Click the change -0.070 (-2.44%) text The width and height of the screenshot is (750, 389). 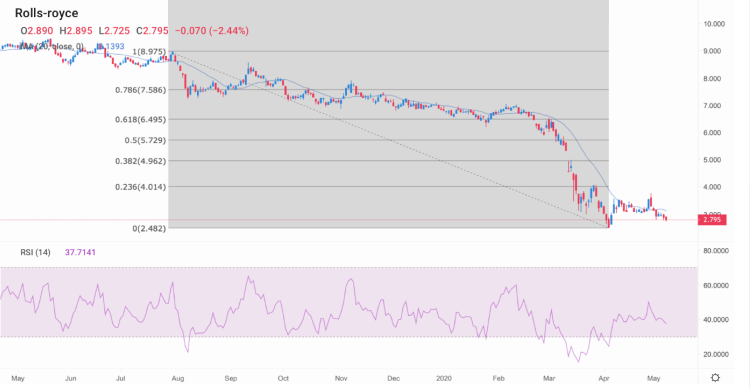[x=212, y=31]
